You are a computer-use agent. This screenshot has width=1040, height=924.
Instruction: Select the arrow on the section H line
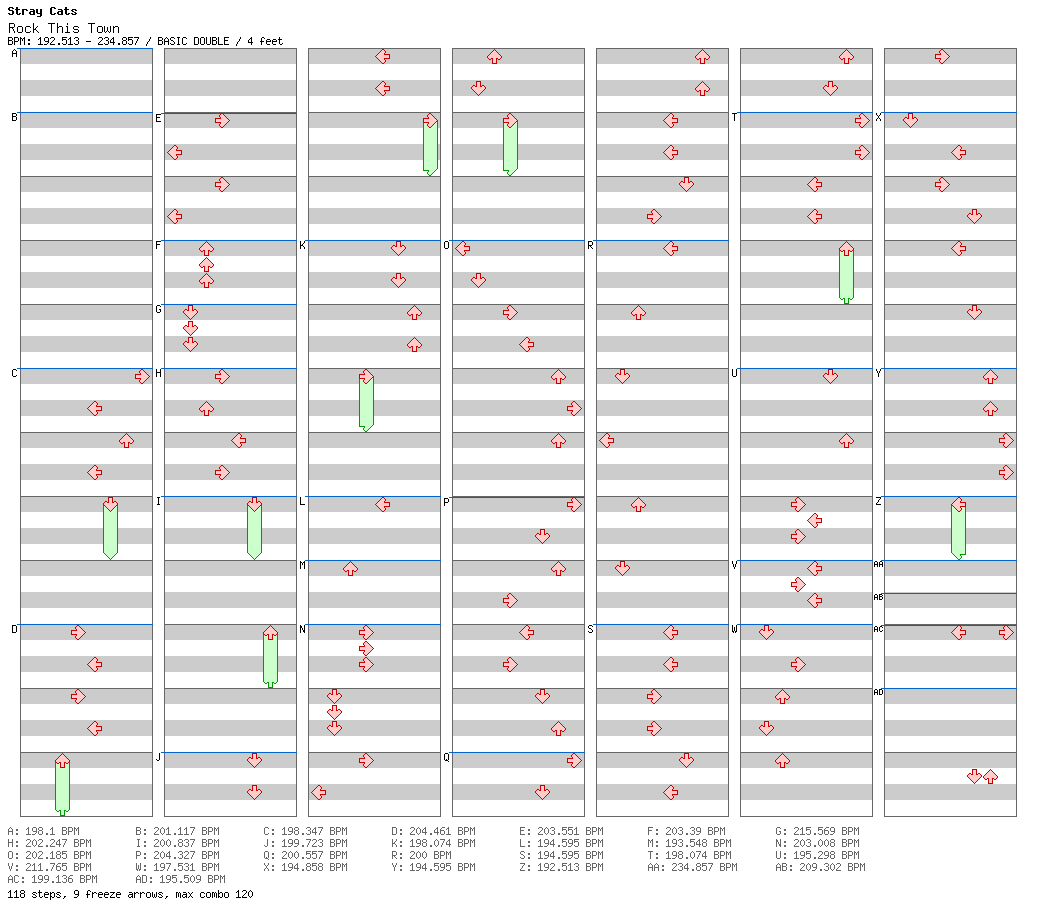[222, 377]
